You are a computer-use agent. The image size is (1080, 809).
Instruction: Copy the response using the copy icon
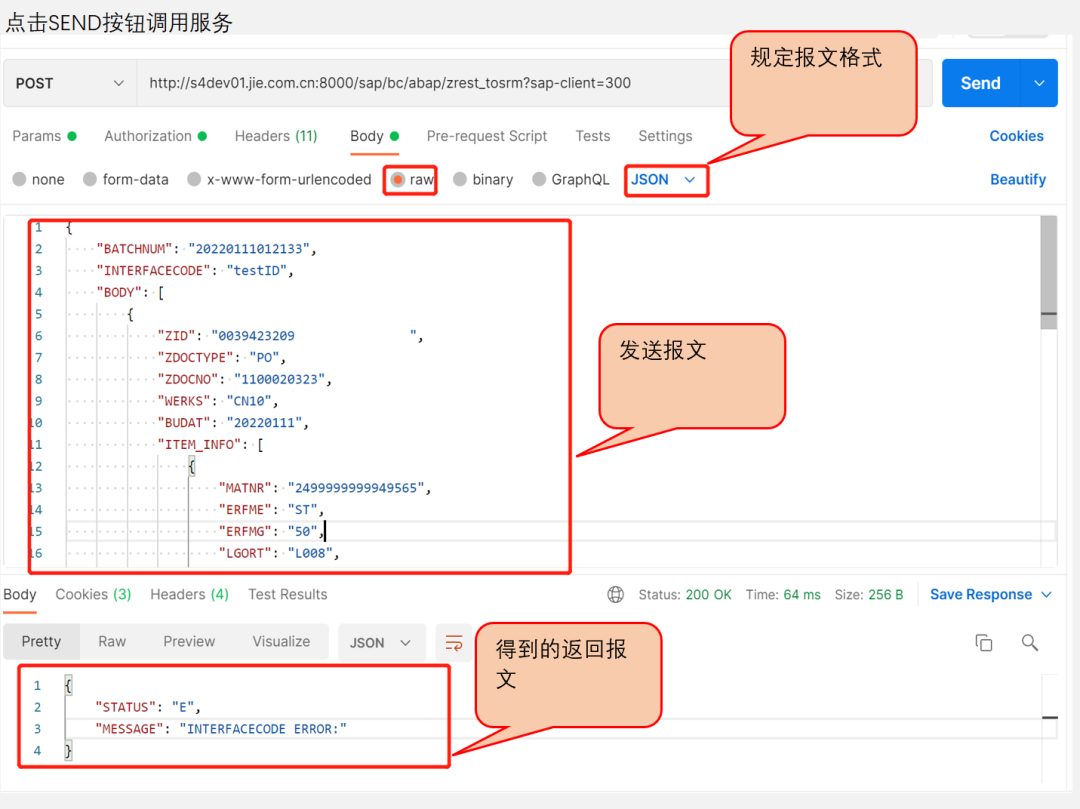pyautogui.click(x=984, y=643)
